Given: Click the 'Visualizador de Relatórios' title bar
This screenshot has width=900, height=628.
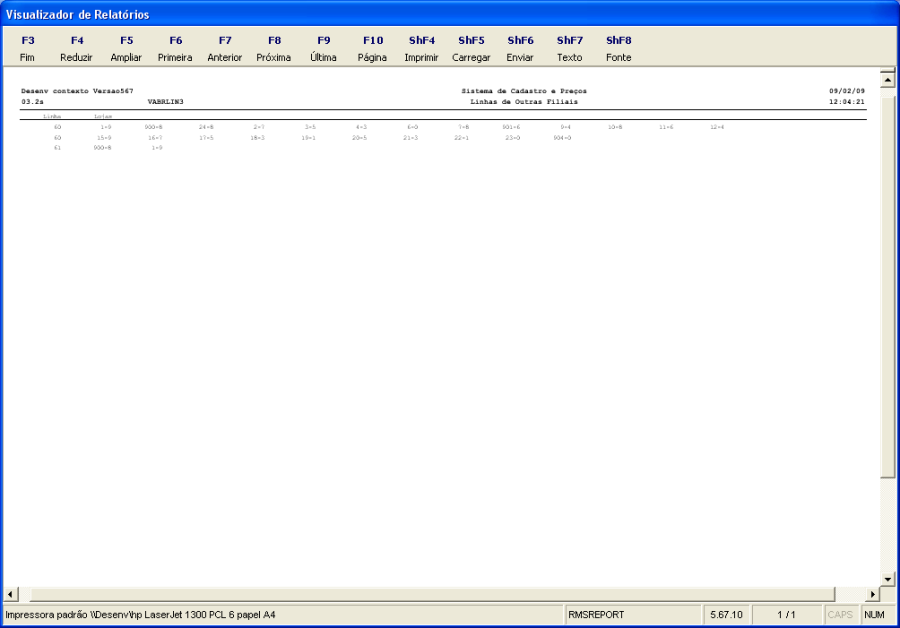Looking at the screenshot, I should click(450, 14).
